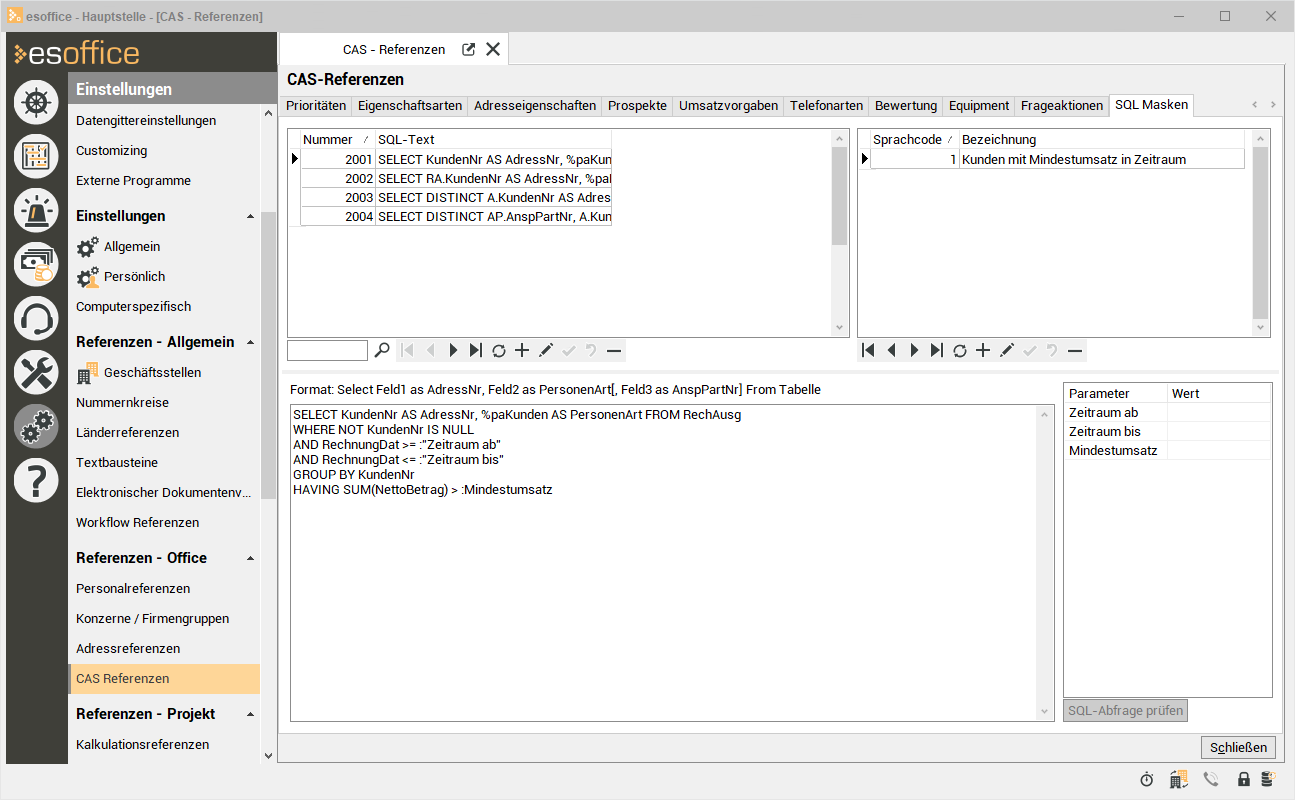
Task: Click the magnifier search icon below SQL list
Action: [382, 350]
